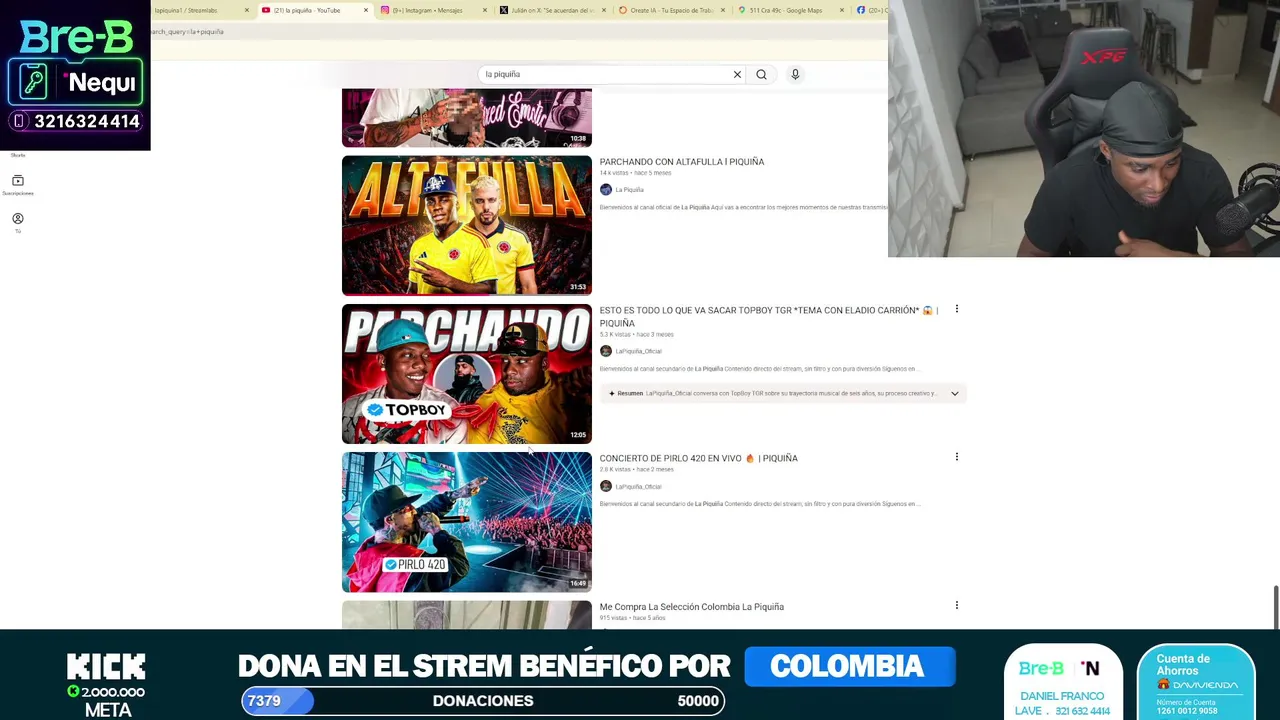The width and height of the screenshot is (1280, 720).
Task: Open the TOPBOY TGR Eladio Carrión video title
Action: 768,317
